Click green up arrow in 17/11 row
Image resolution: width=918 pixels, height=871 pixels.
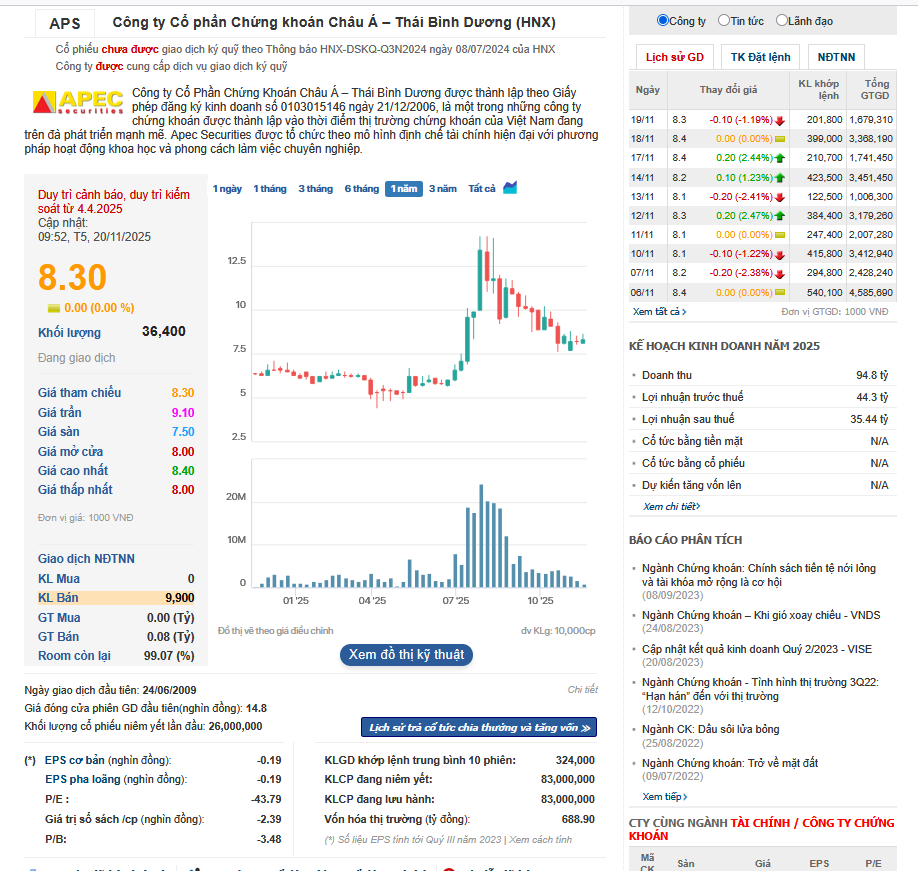coord(780,158)
